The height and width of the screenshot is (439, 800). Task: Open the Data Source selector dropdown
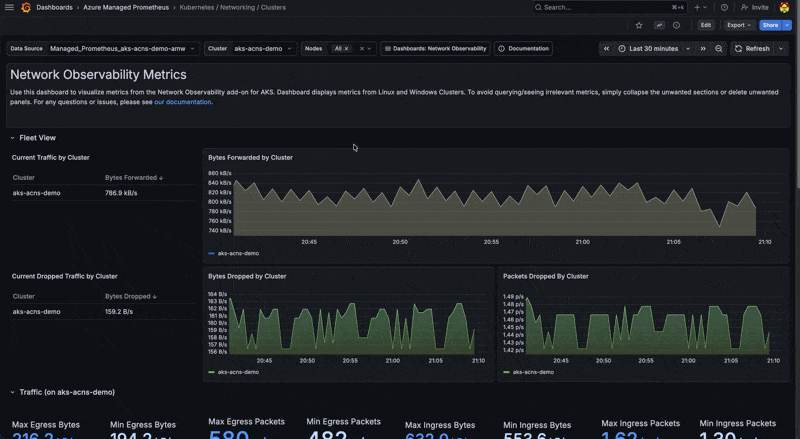coord(122,48)
